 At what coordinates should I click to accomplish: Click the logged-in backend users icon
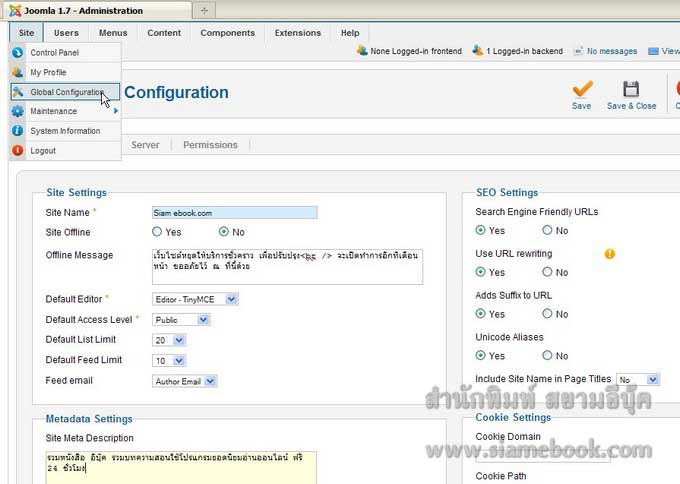tap(477, 50)
